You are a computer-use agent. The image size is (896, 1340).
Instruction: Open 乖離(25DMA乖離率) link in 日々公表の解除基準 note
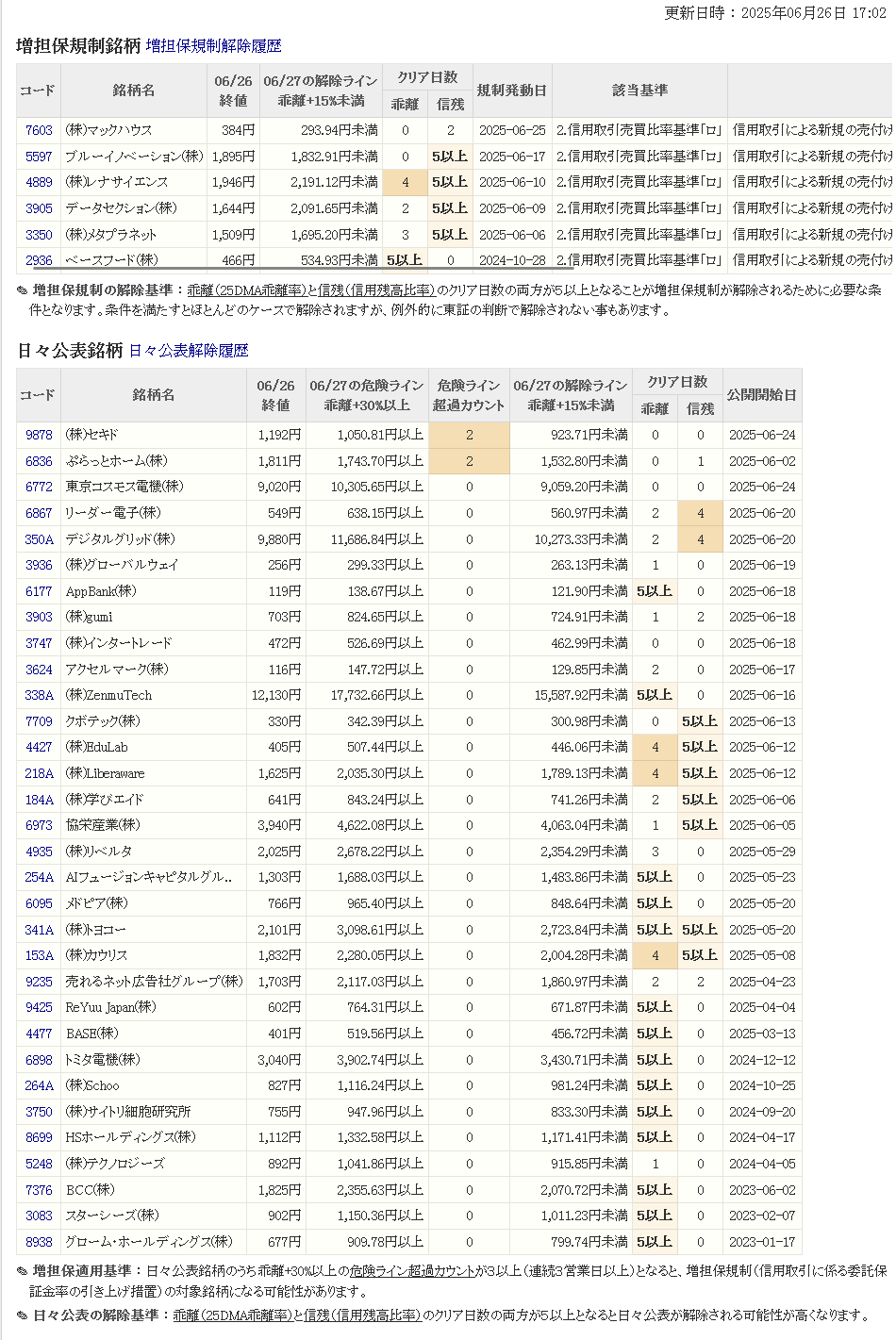[232, 1315]
